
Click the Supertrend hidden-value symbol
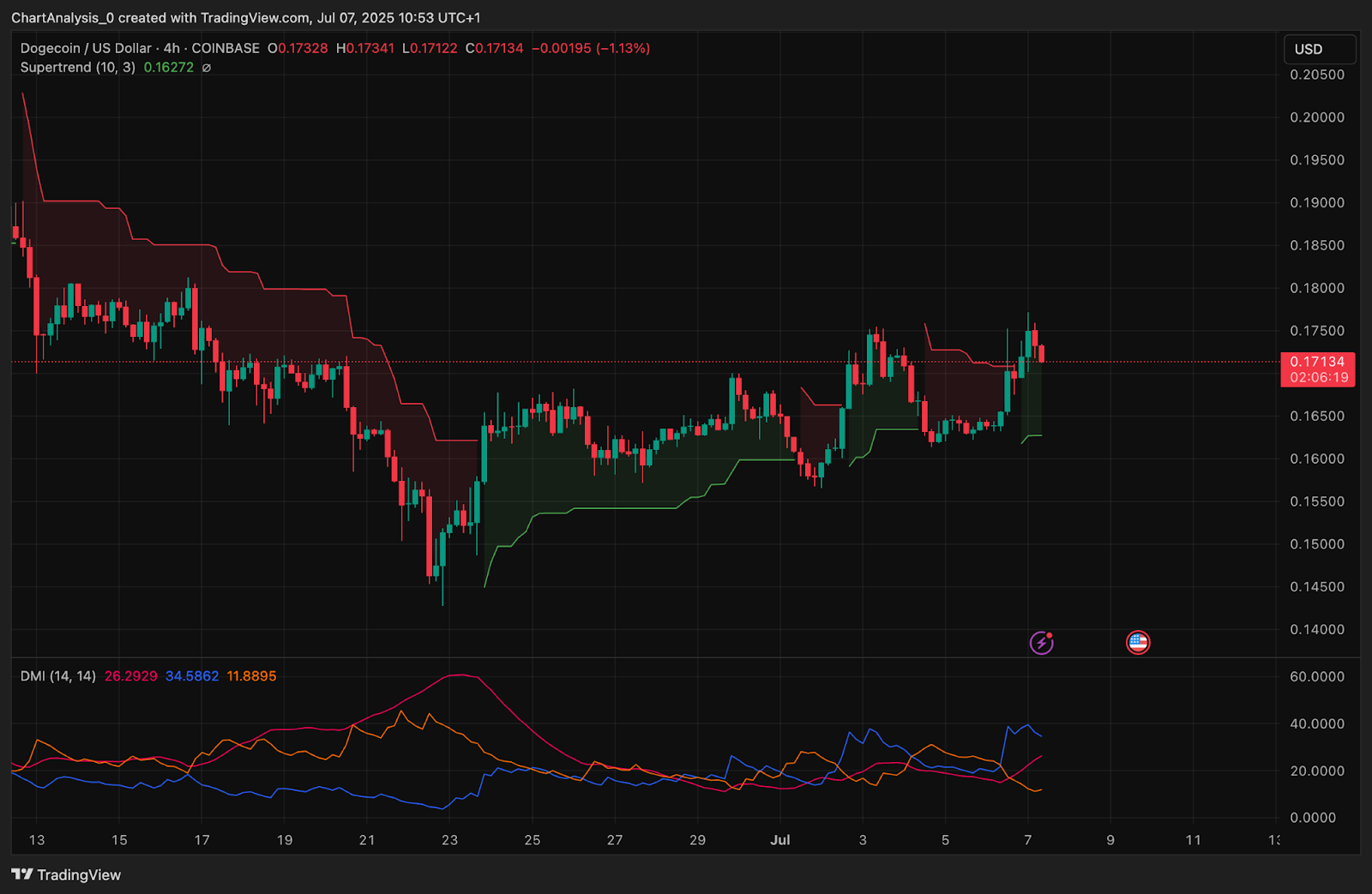pos(207,68)
